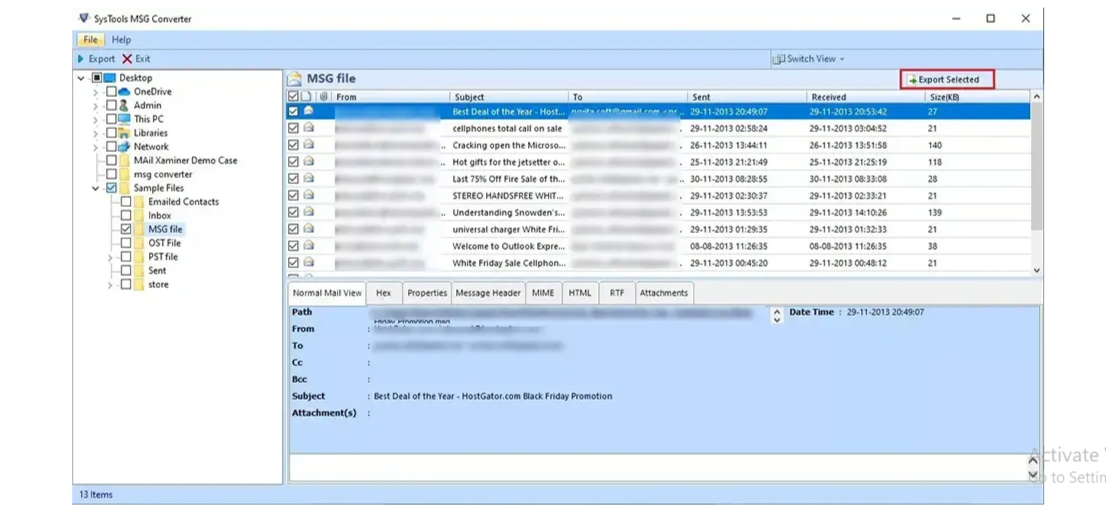Click the document type column header icon
Screen dimensions: 1106x513
point(307,97)
